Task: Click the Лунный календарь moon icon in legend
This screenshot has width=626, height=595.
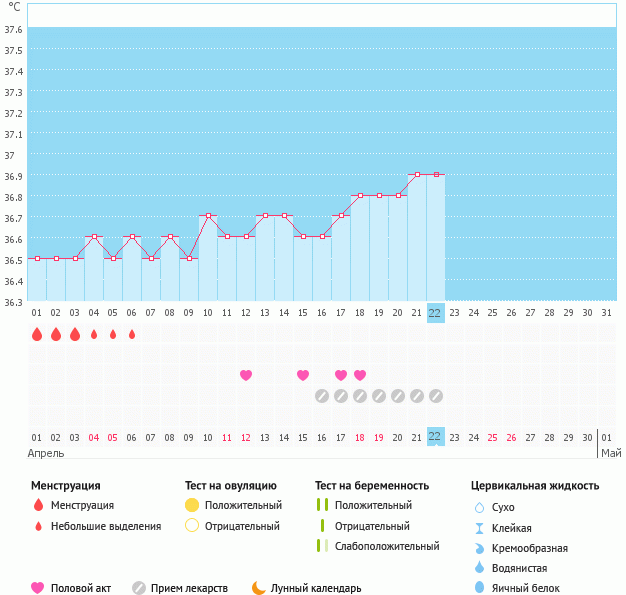Action: 259,588
